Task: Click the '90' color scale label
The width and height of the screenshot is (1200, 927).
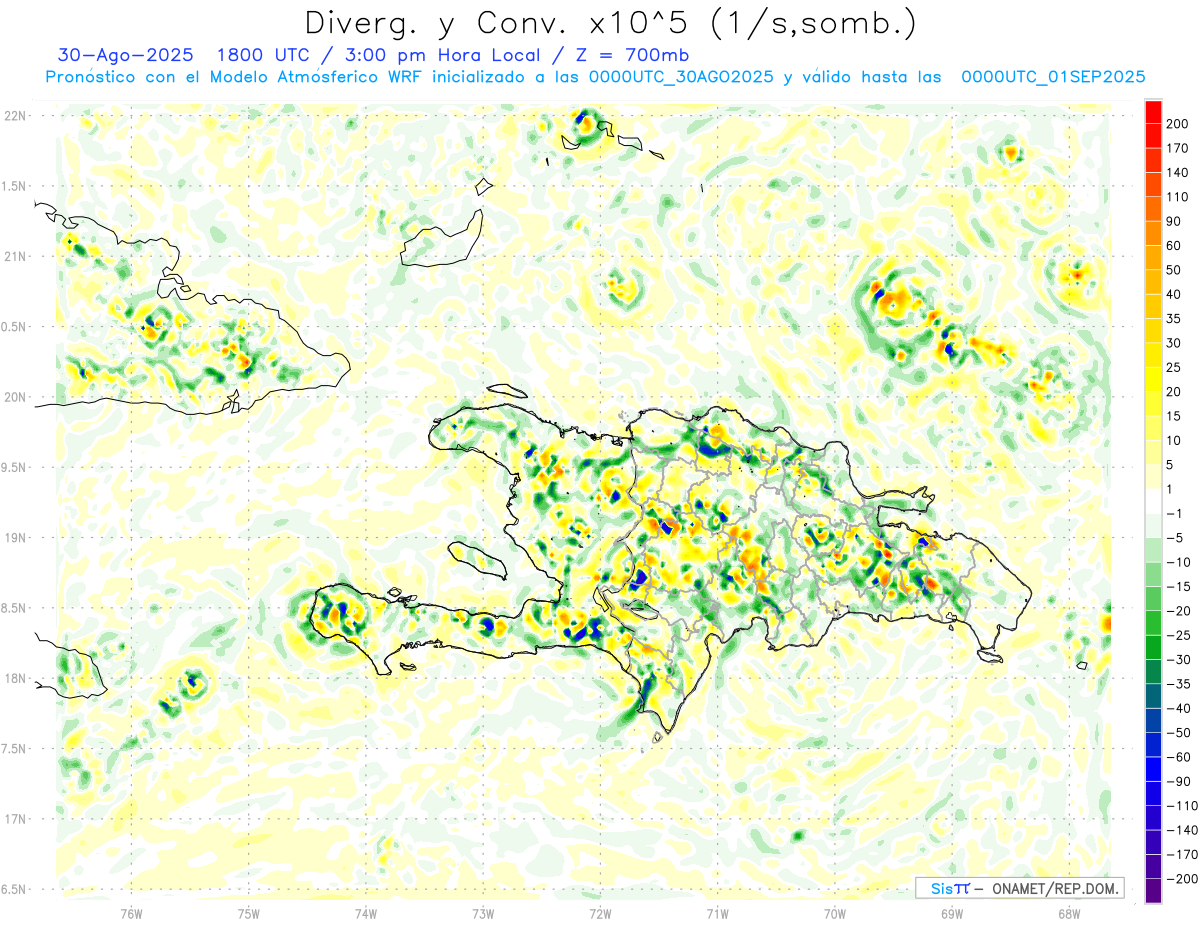Action: pos(1174,221)
